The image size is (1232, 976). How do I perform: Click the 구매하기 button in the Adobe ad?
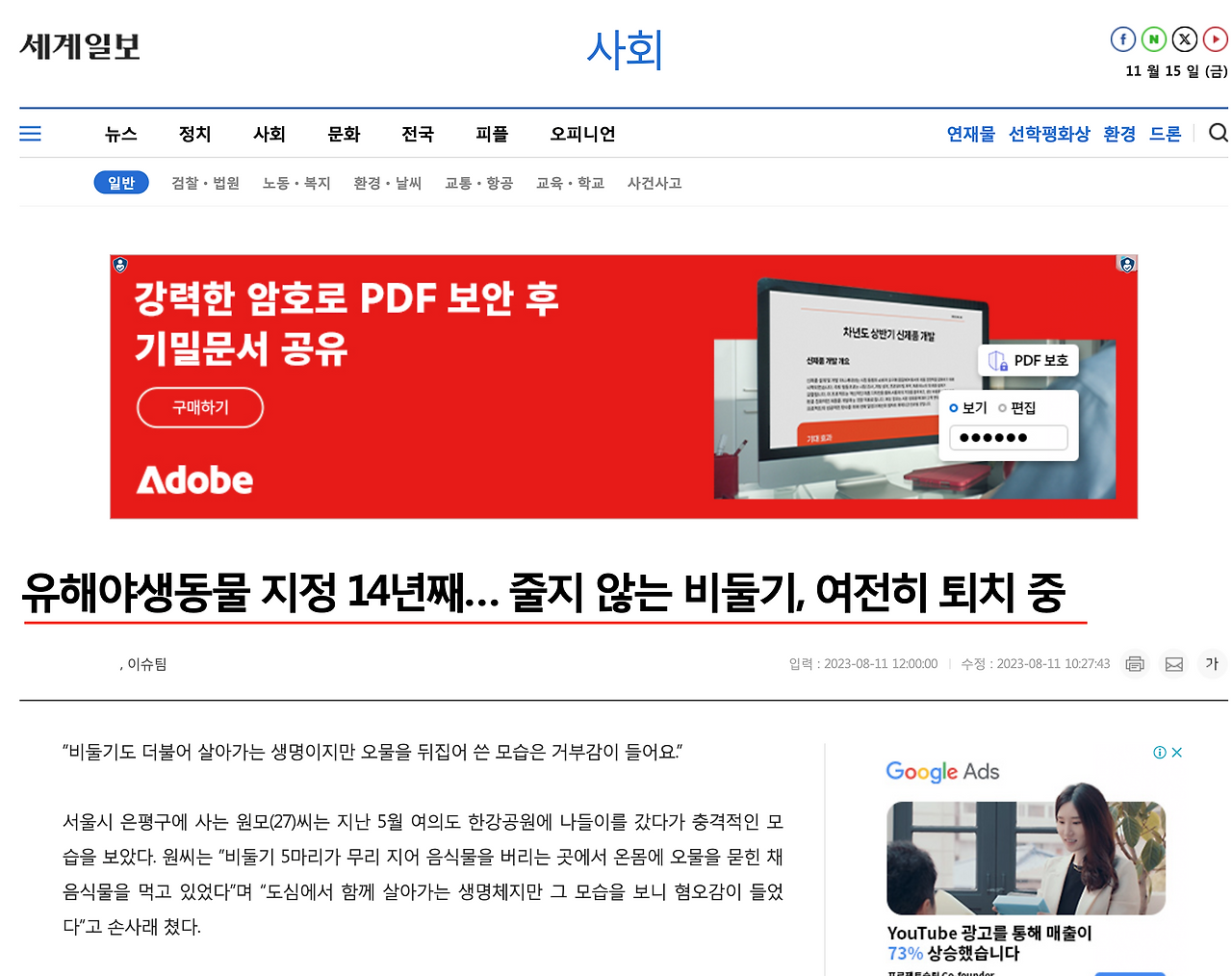pos(200,407)
